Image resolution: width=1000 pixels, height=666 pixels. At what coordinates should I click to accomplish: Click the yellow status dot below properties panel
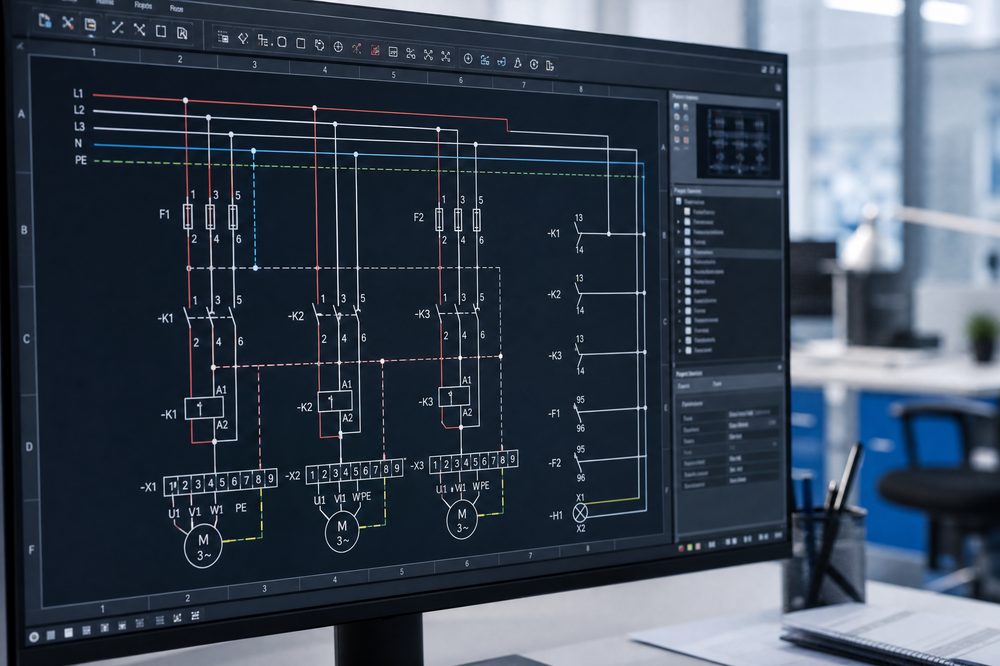pos(689,547)
